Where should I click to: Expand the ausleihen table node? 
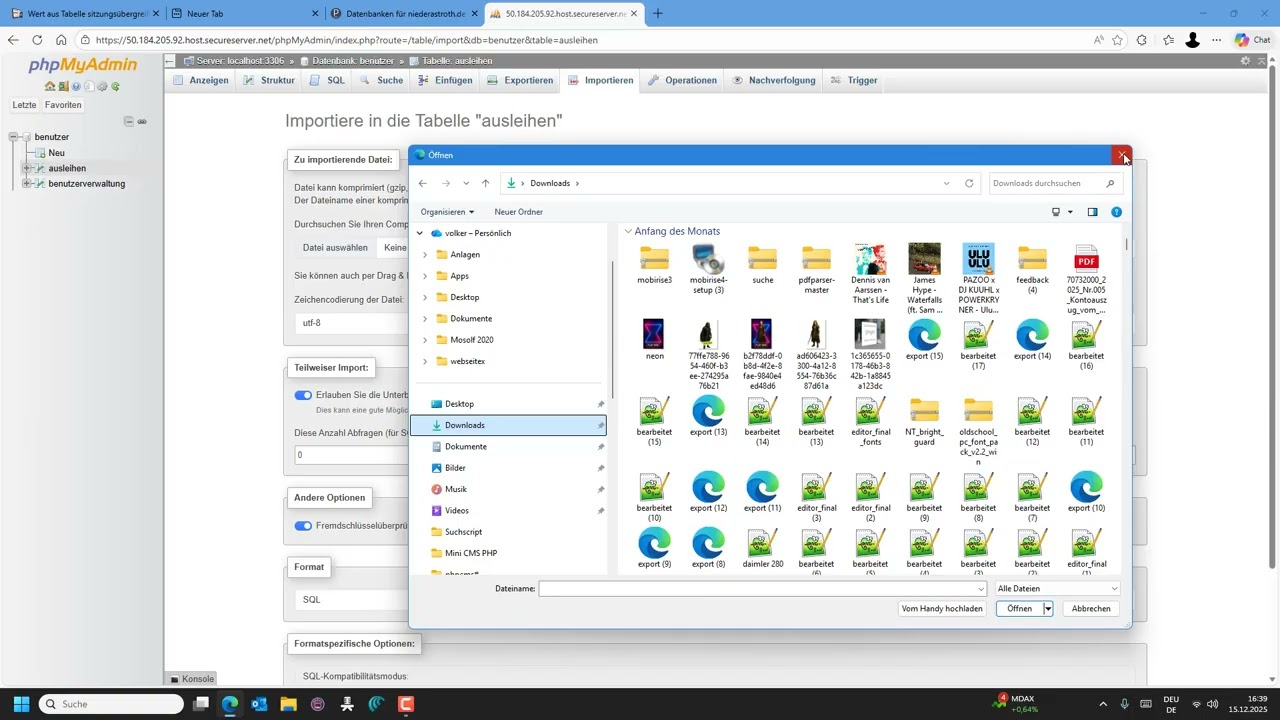pos(27,168)
